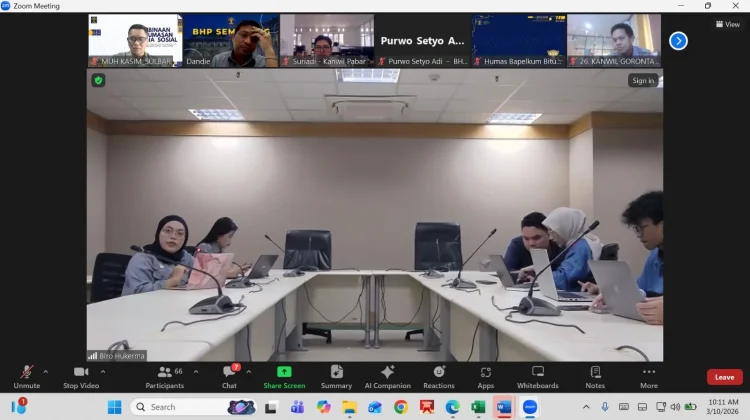Expand video options arrow next to Stop Video
Viewport: 750px width, 420px height.
(102, 372)
